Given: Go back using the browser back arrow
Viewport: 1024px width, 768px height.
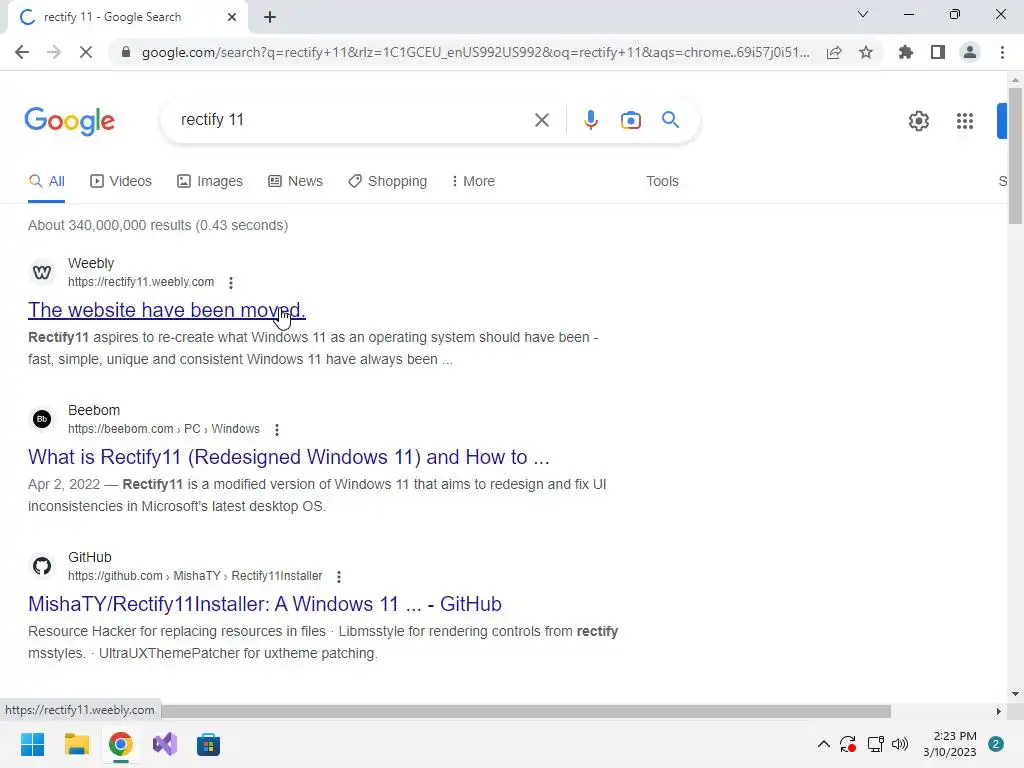Looking at the screenshot, I should (22, 52).
